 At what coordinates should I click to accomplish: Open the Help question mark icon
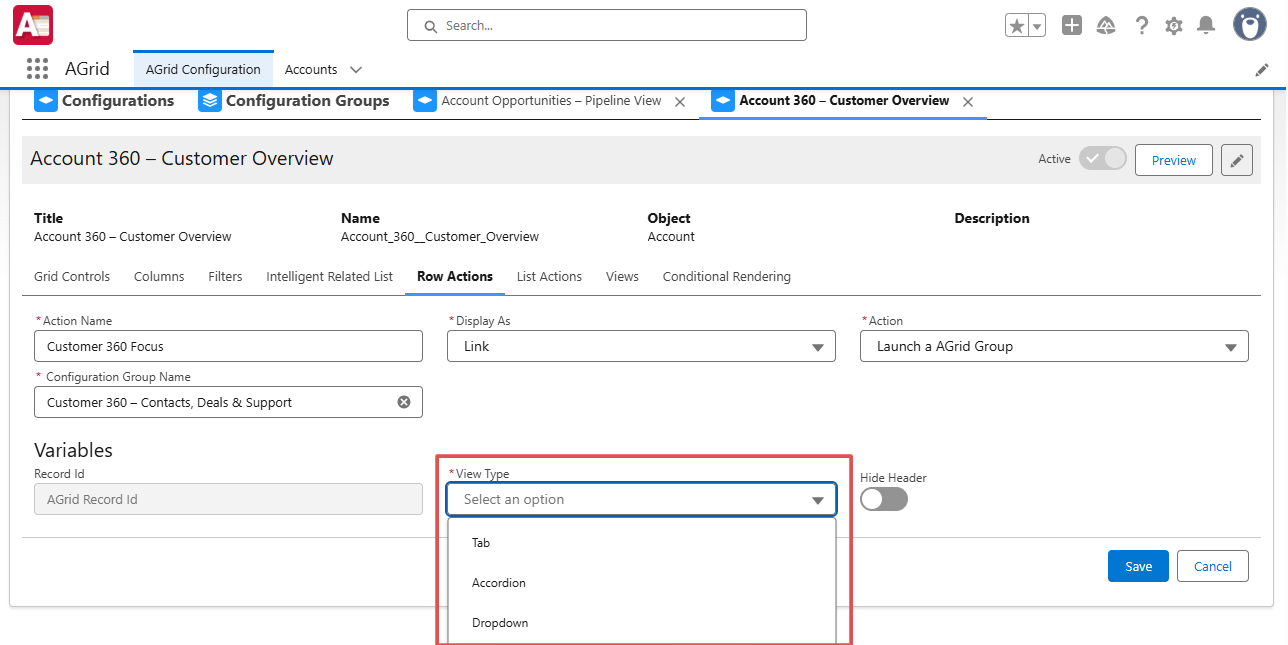tap(1141, 26)
